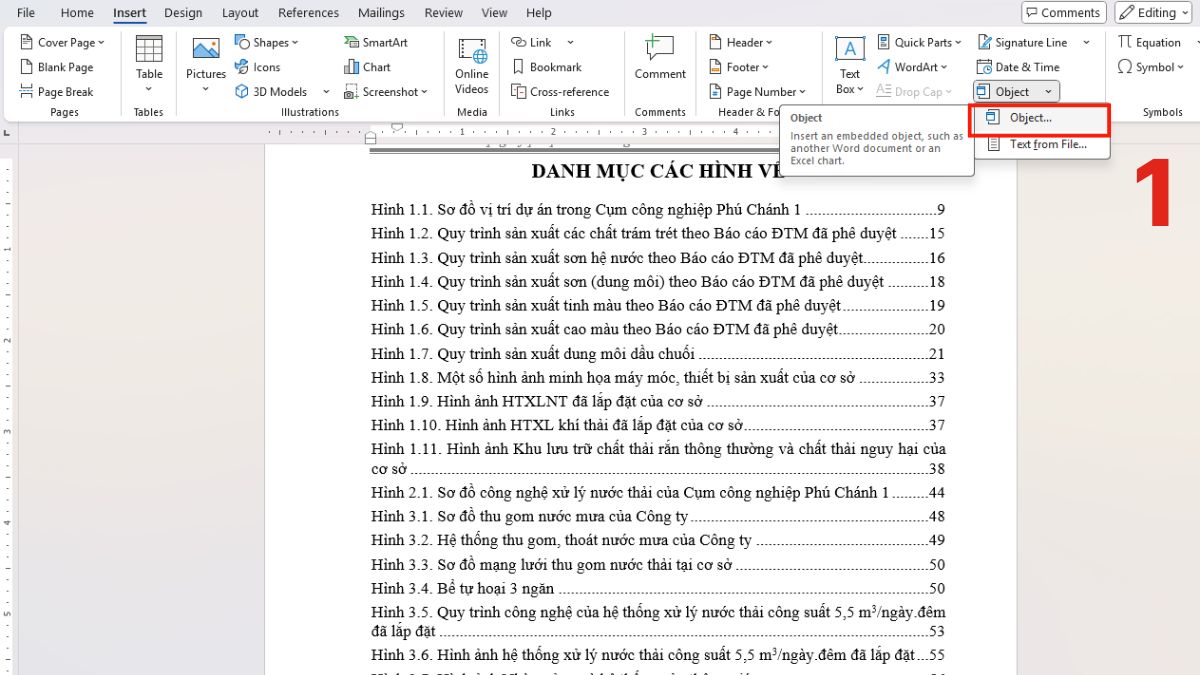
Task: Click the Pictures button
Action: click(206, 65)
